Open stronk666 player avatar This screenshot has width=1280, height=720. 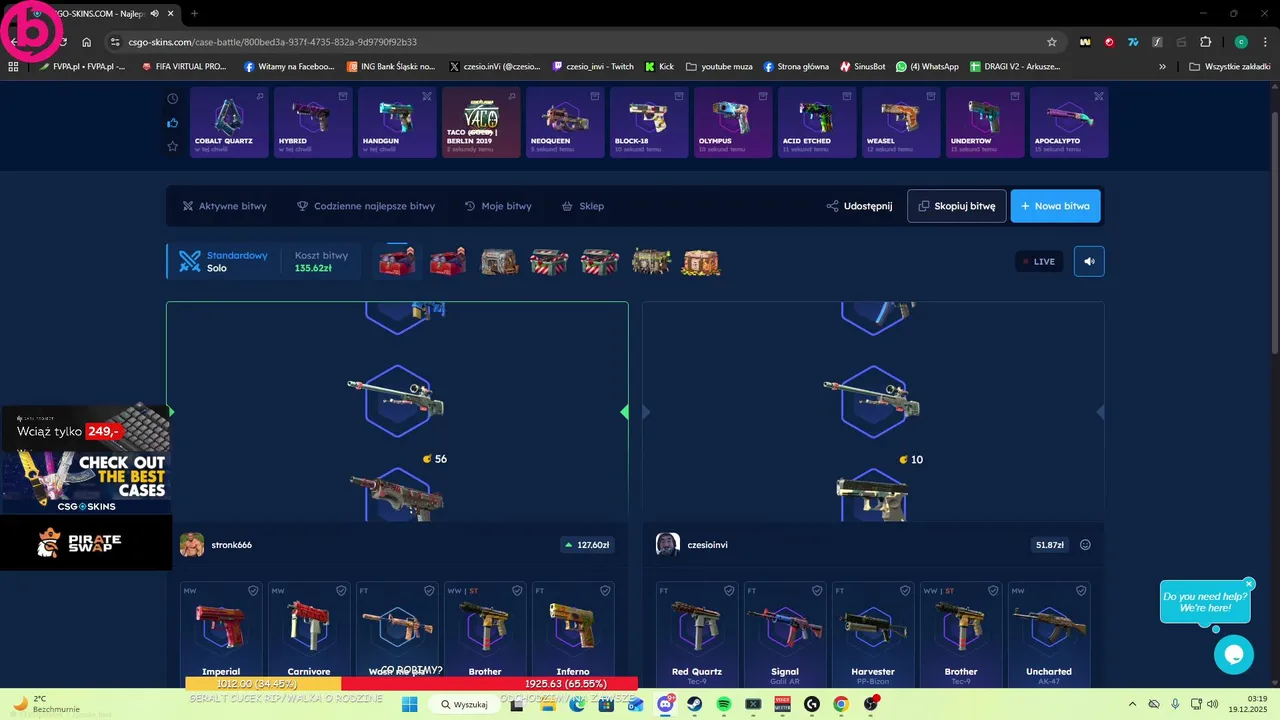tap(192, 545)
